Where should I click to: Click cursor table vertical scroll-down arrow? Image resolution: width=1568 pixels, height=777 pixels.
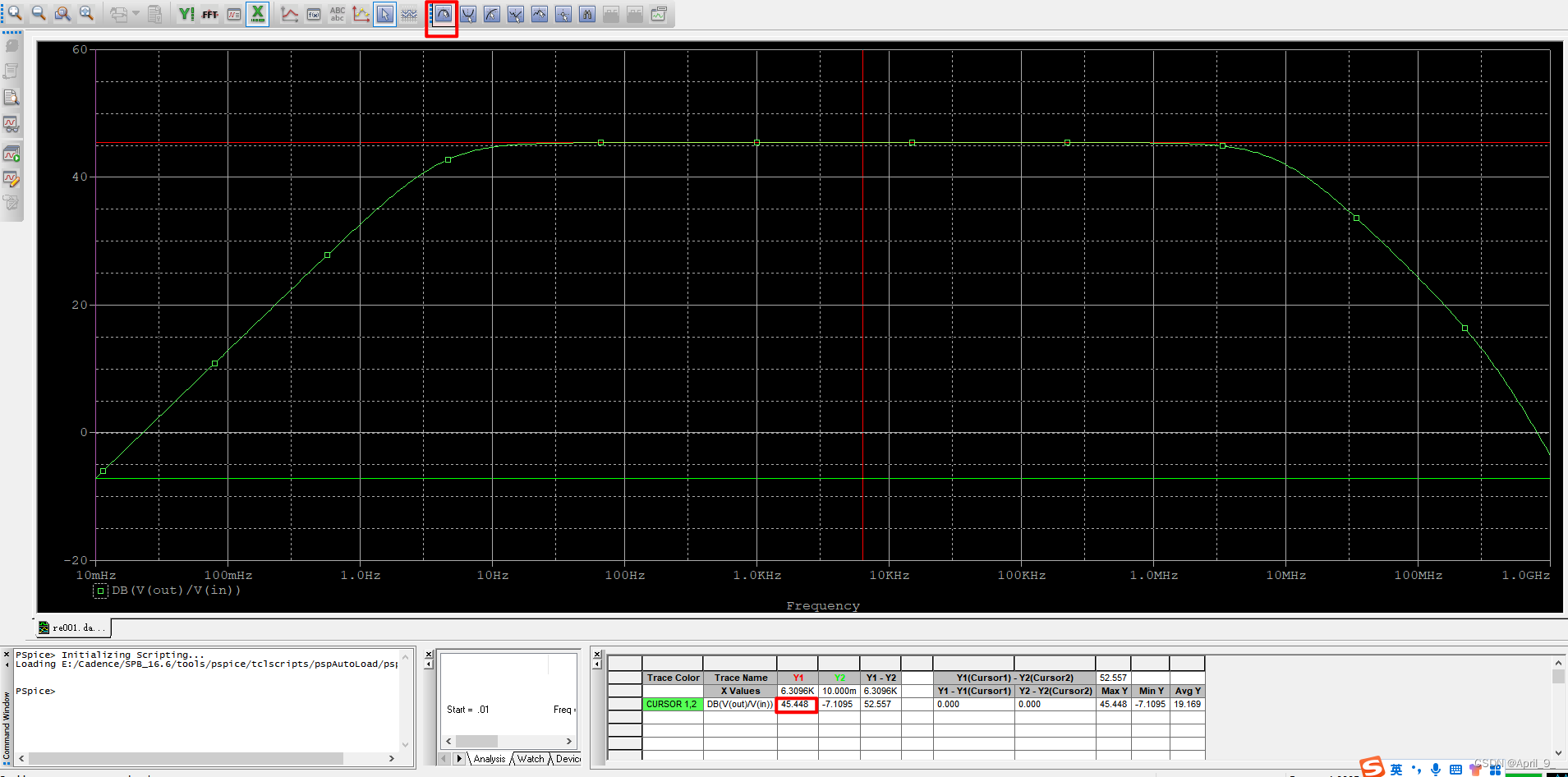tap(1558, 752)
